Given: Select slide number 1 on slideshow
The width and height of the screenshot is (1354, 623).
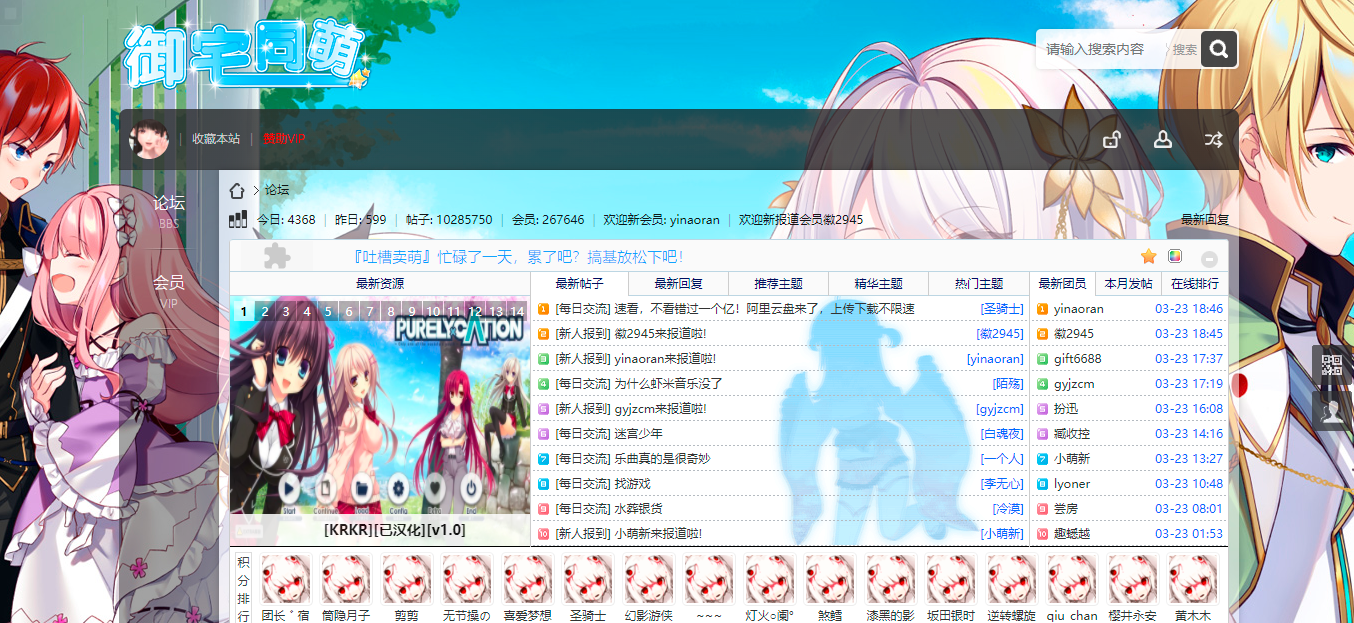Looking at the screenshot, I should click(243, 311).
